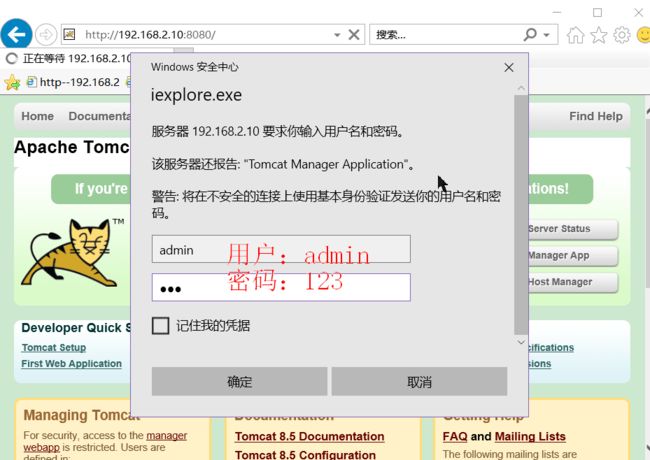Open Tomcat 8.5 Configuration link

click(306, 455)
